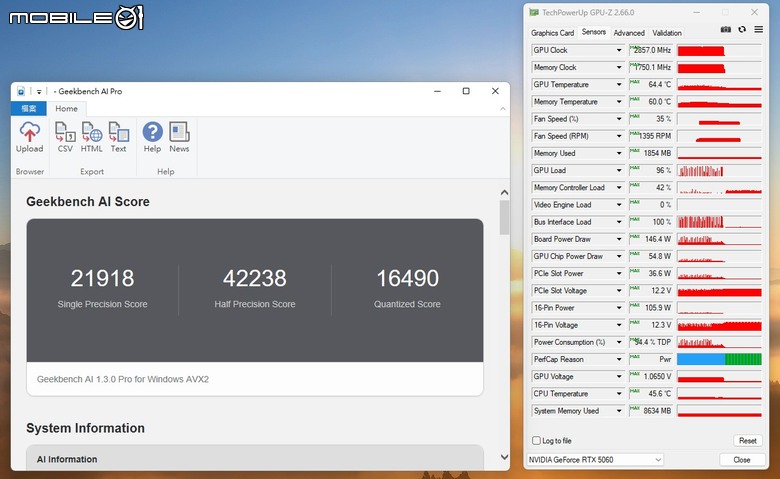Viewport: 780px width, 479px height.
Task: Open Memory Controller Load dropdown
Action: [619, 188]
